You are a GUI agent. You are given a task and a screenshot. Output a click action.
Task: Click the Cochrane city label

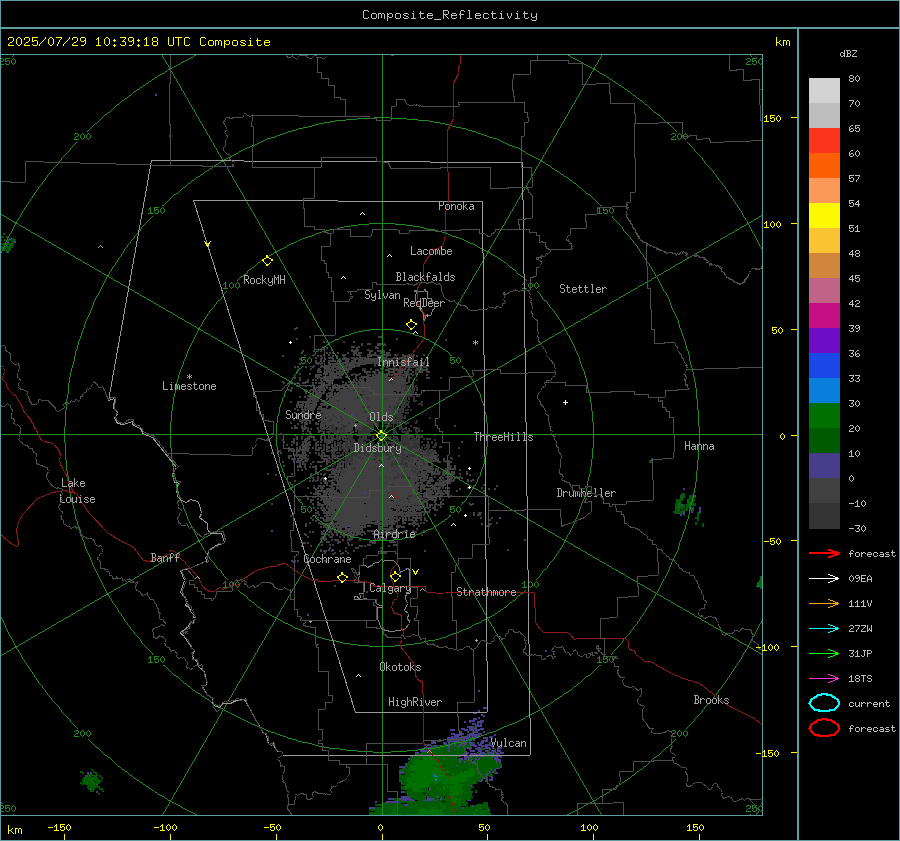[327, 559]
